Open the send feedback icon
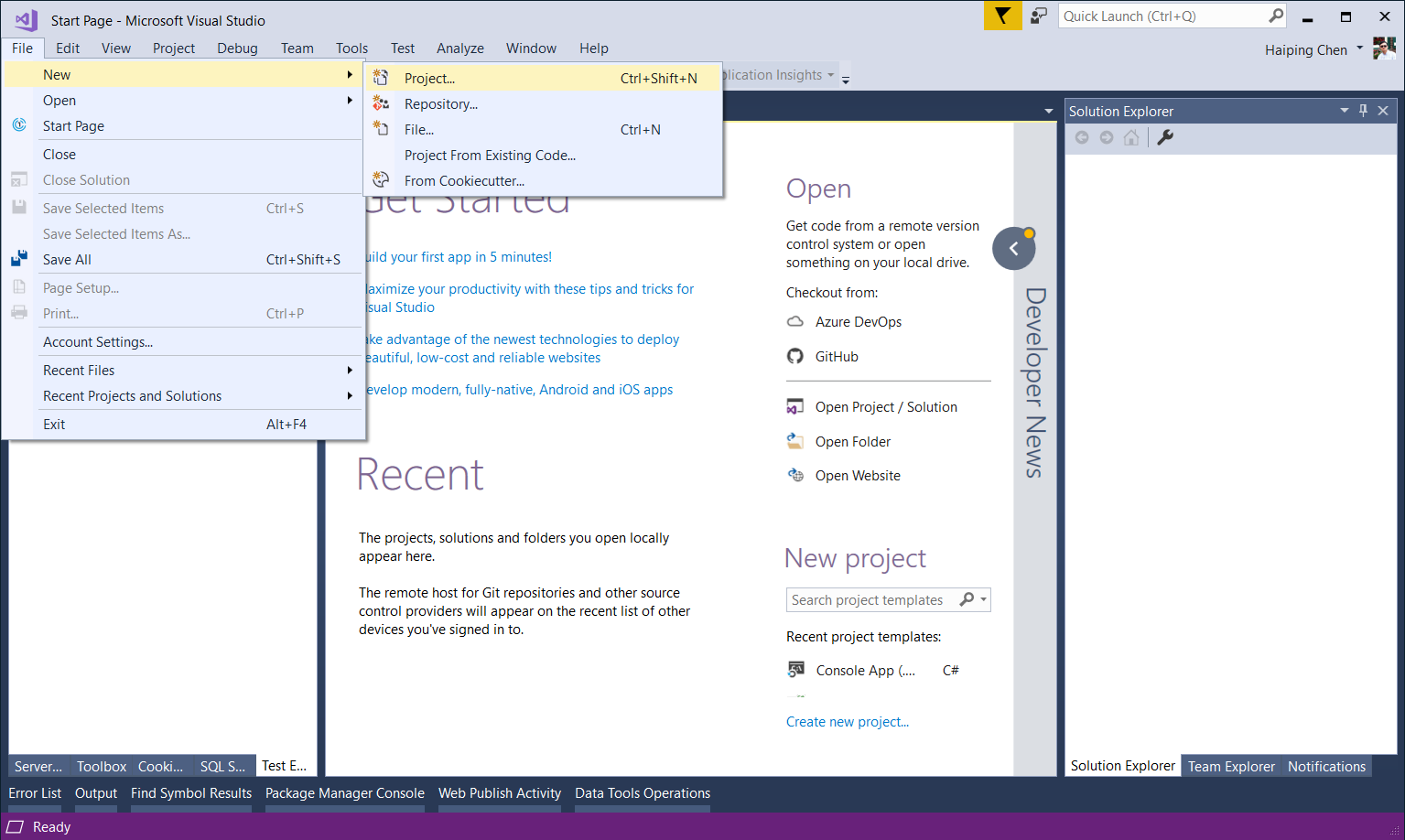This screenshot has height=840, width=1405. (x=1038, y=16)
